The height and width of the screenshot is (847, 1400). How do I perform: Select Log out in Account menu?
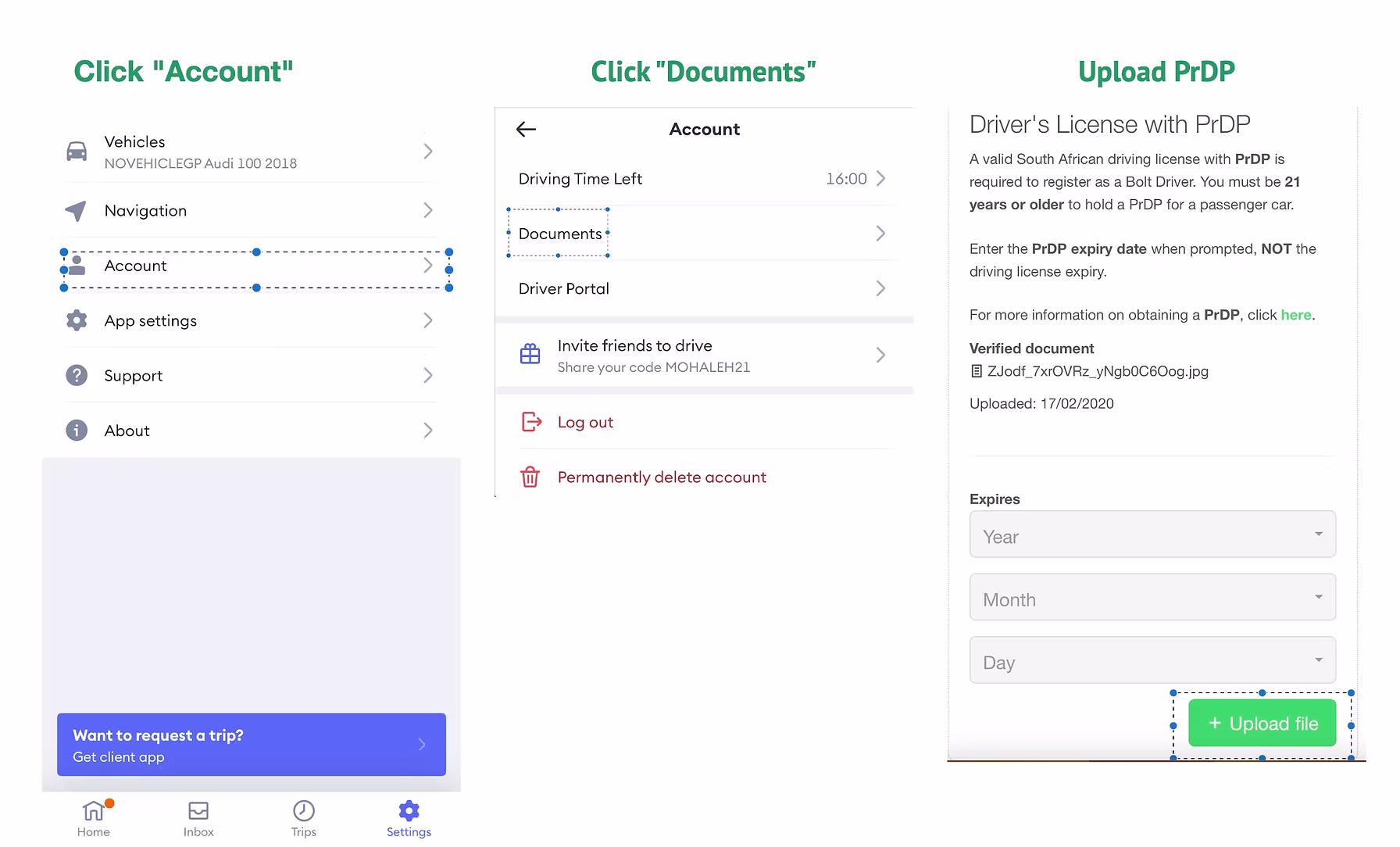585,423
